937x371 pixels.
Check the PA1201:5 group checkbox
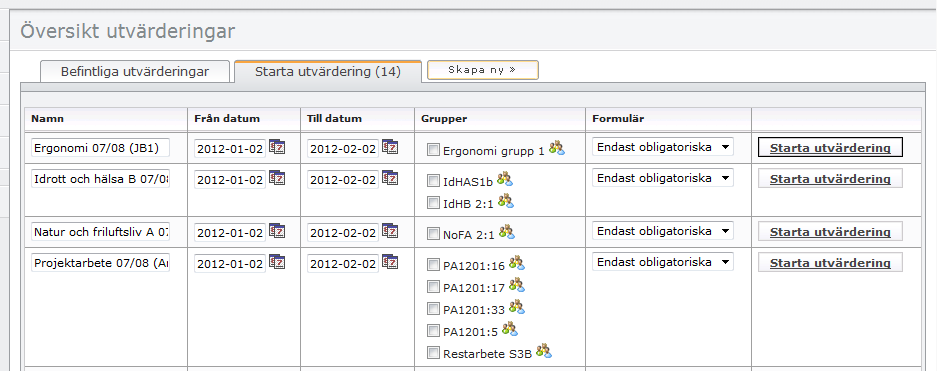[433, 331]
